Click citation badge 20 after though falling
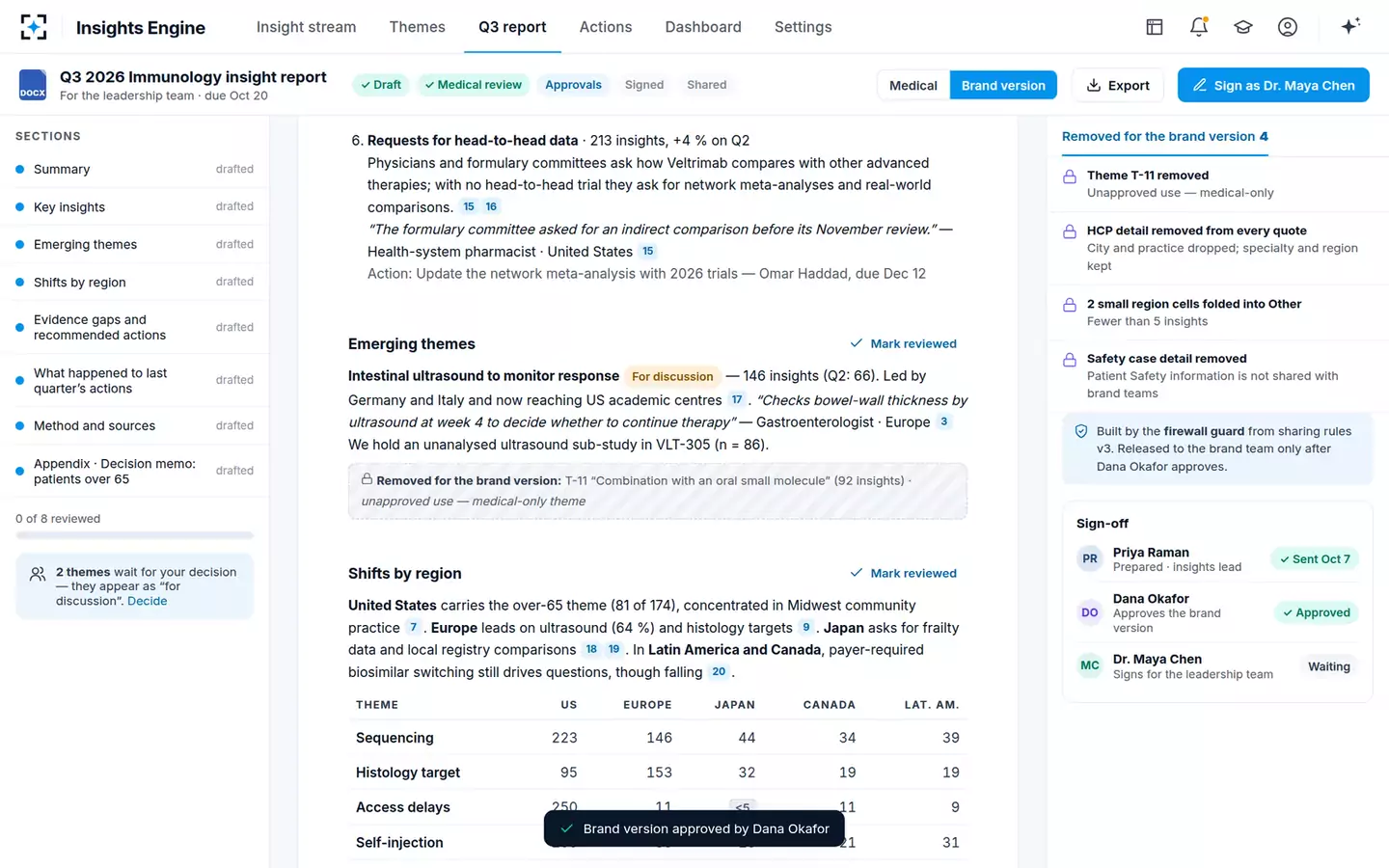 coord(719,671)
